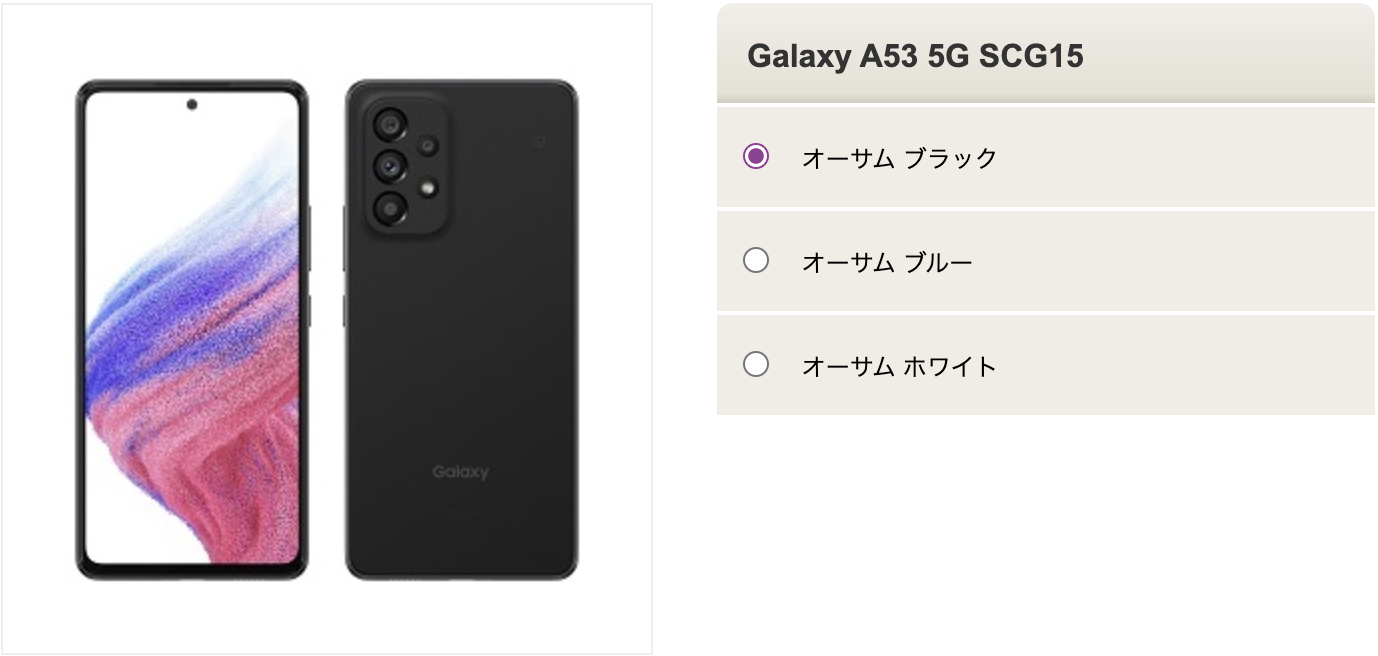Click the オーサム ブルー color label text
The width and height of the screenshot is (1378, 656).
click(886, 262)
